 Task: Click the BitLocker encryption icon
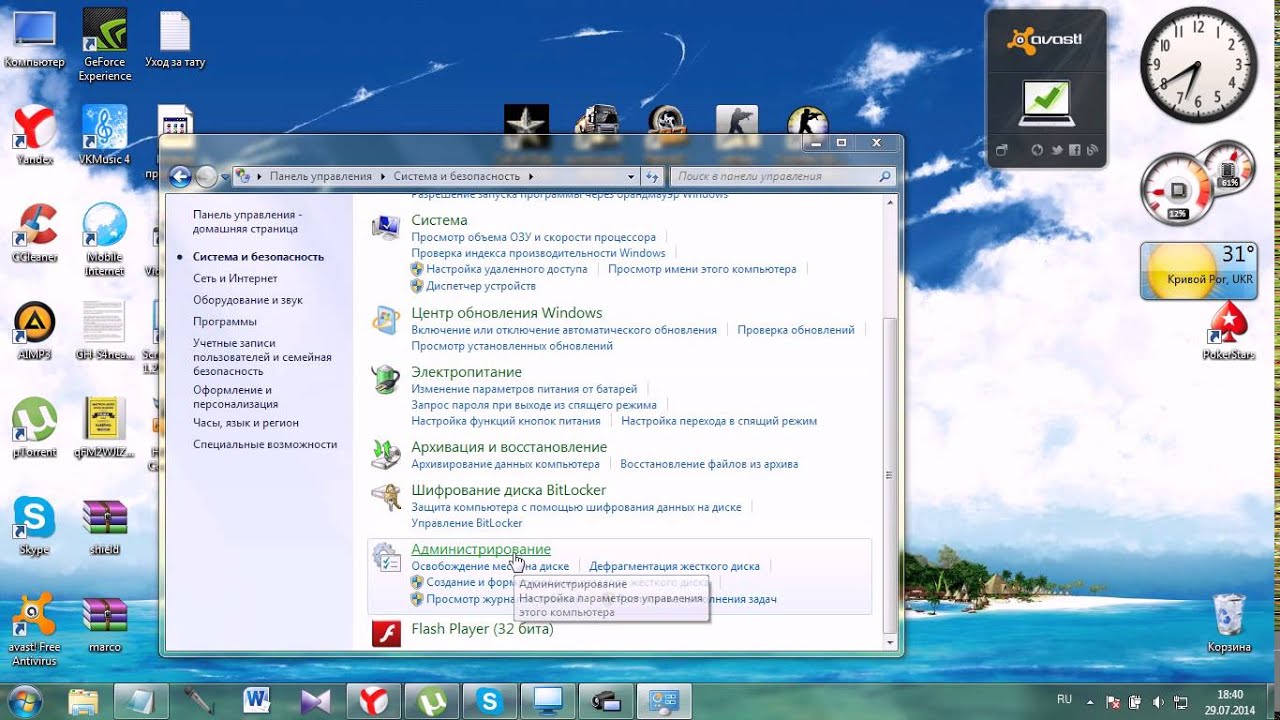coord(386,497)
